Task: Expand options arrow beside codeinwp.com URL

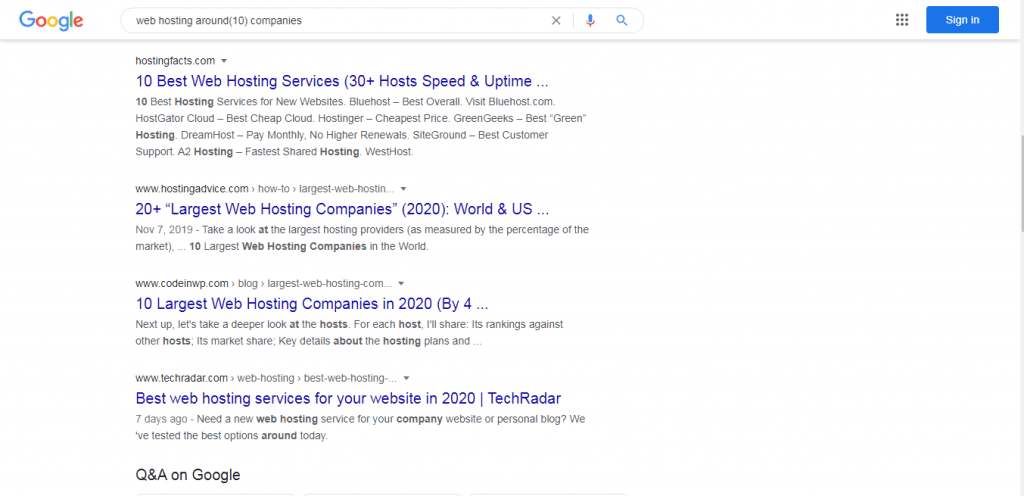Action: point(401,283)
